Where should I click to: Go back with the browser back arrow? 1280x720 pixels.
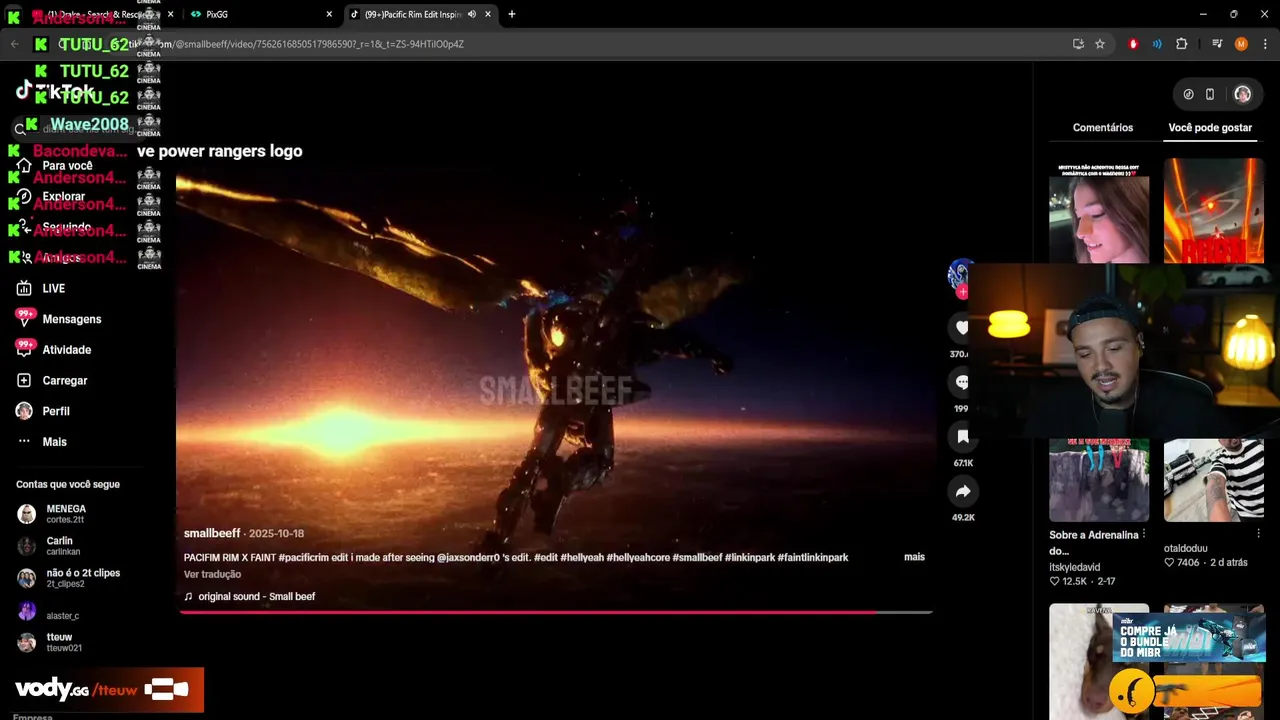(14, 44)
